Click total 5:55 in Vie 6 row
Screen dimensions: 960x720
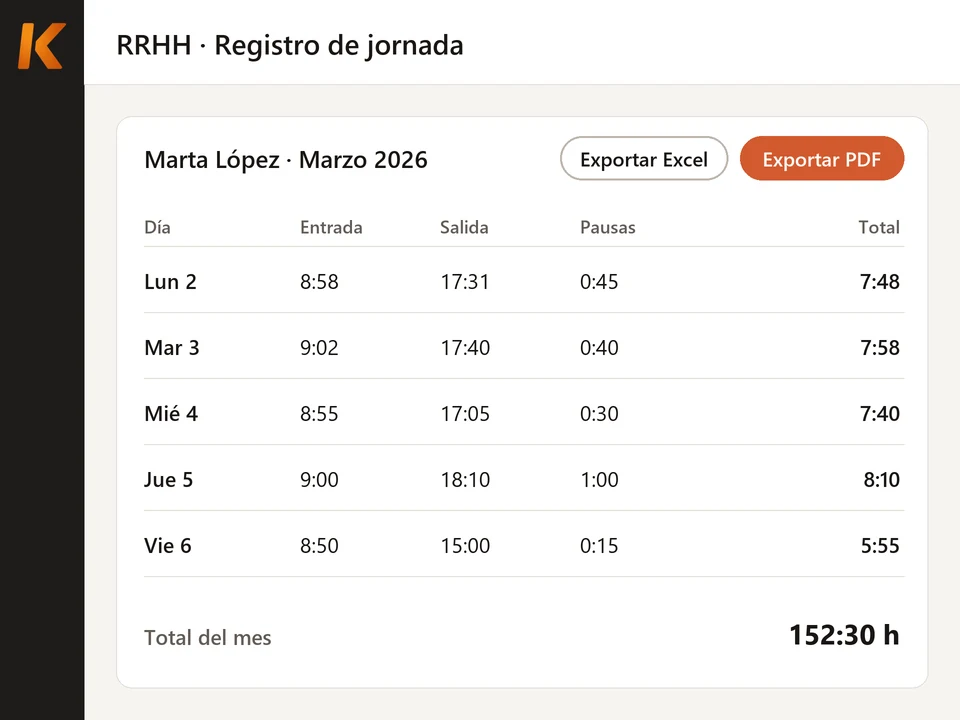(880, 546)
